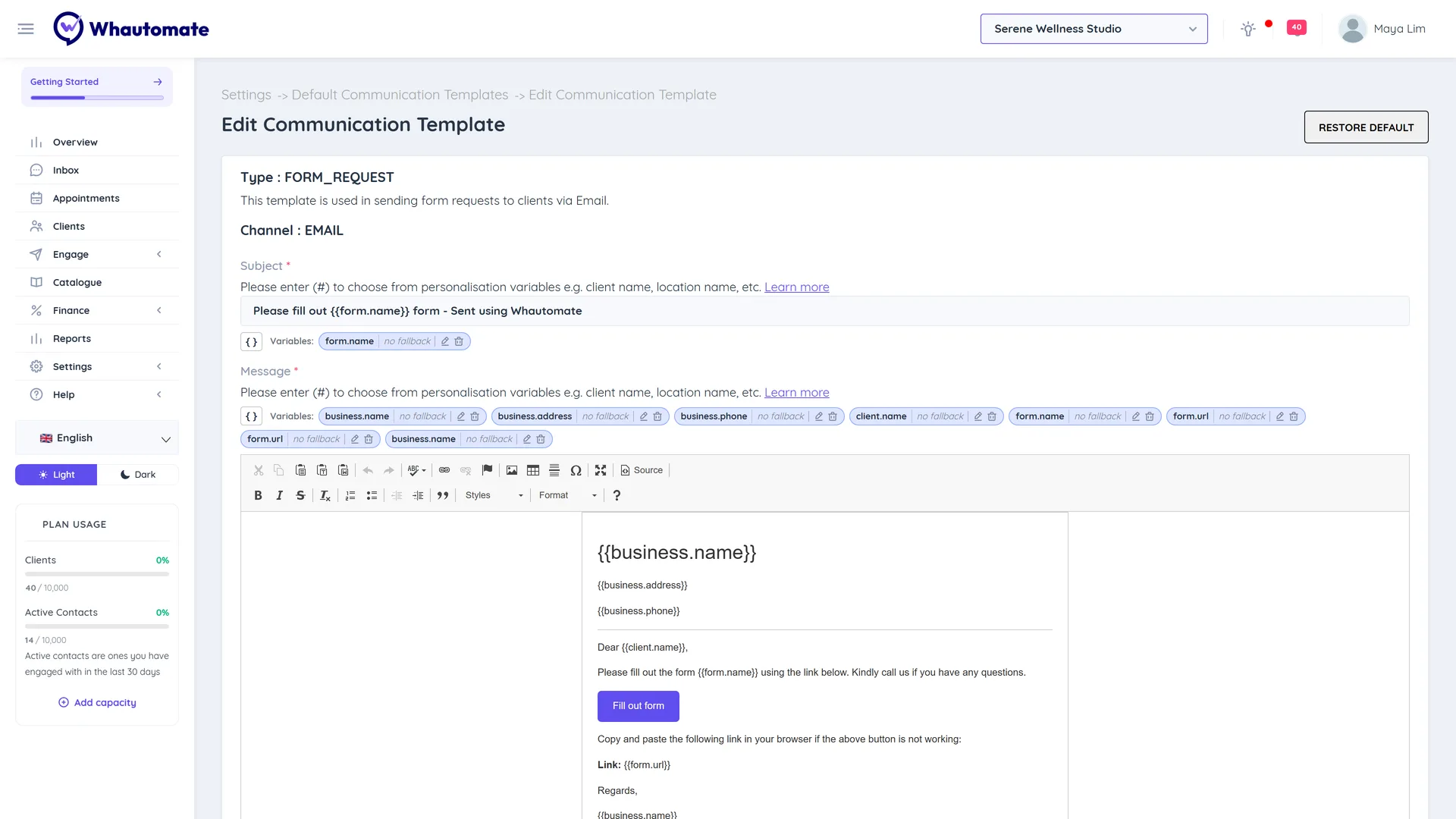The width and height of the screenshot is (1456, 819).
Task: Open the Format dropdown
Action: [568, 495]
